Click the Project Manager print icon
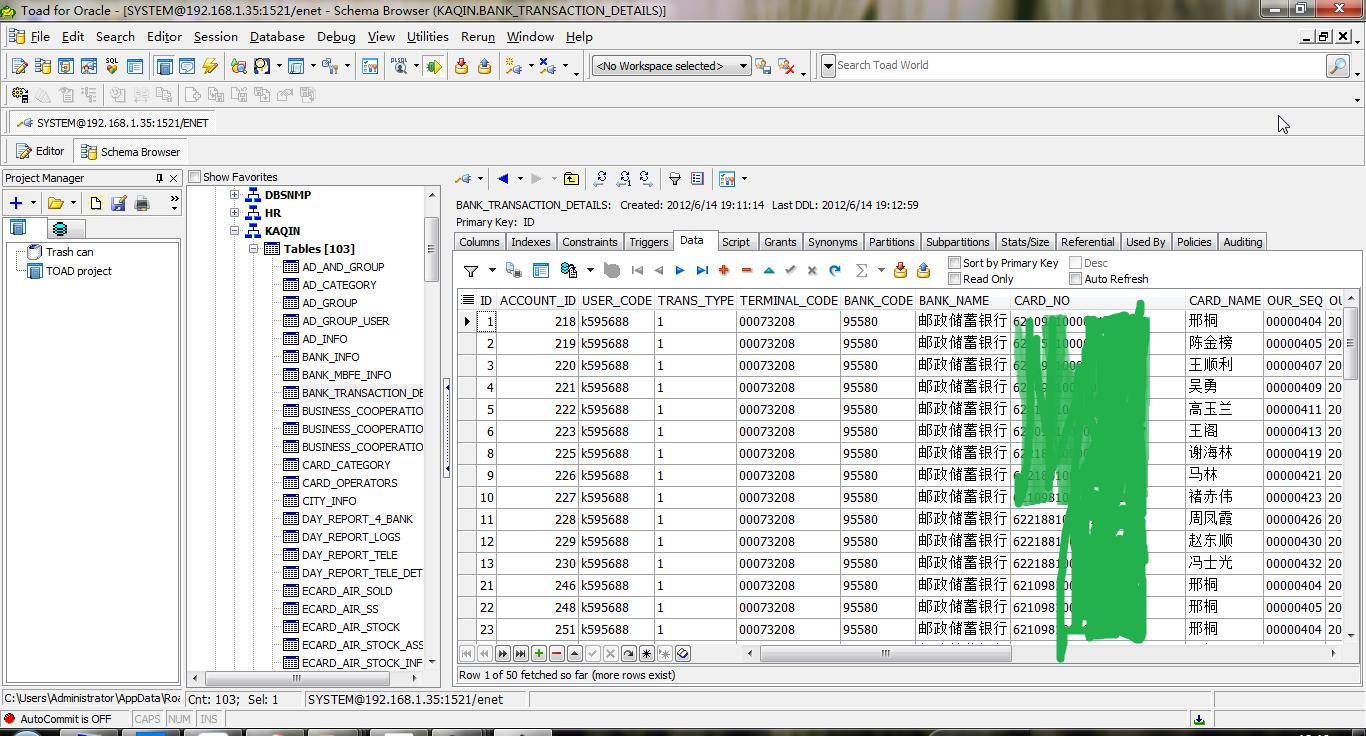1366x736 pixels. click(142, 203)
